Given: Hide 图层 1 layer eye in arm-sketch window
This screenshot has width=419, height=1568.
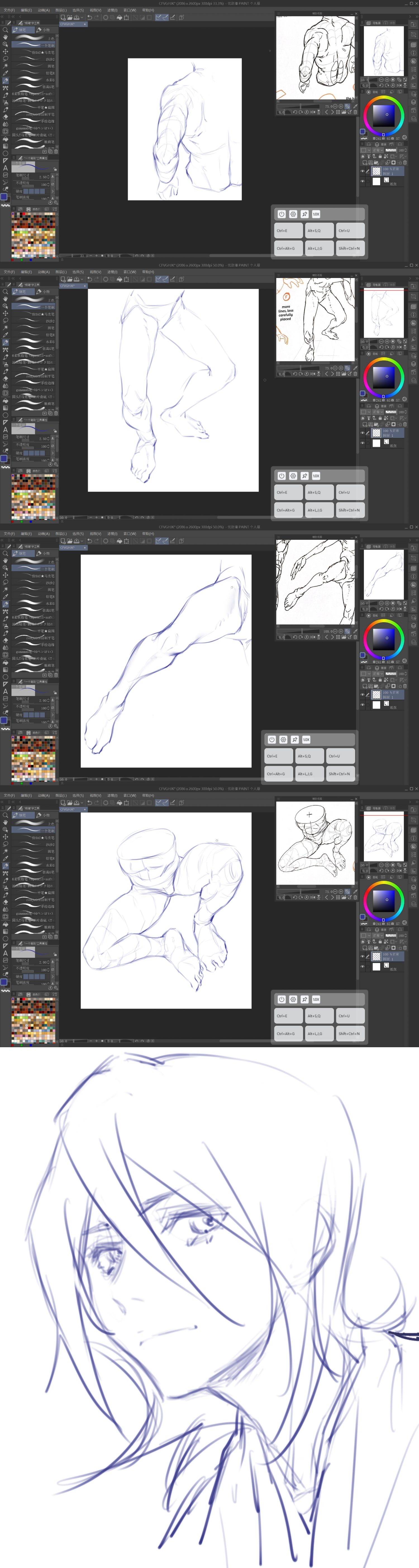Looking at the screenshot, I should (x=363, y=171).
